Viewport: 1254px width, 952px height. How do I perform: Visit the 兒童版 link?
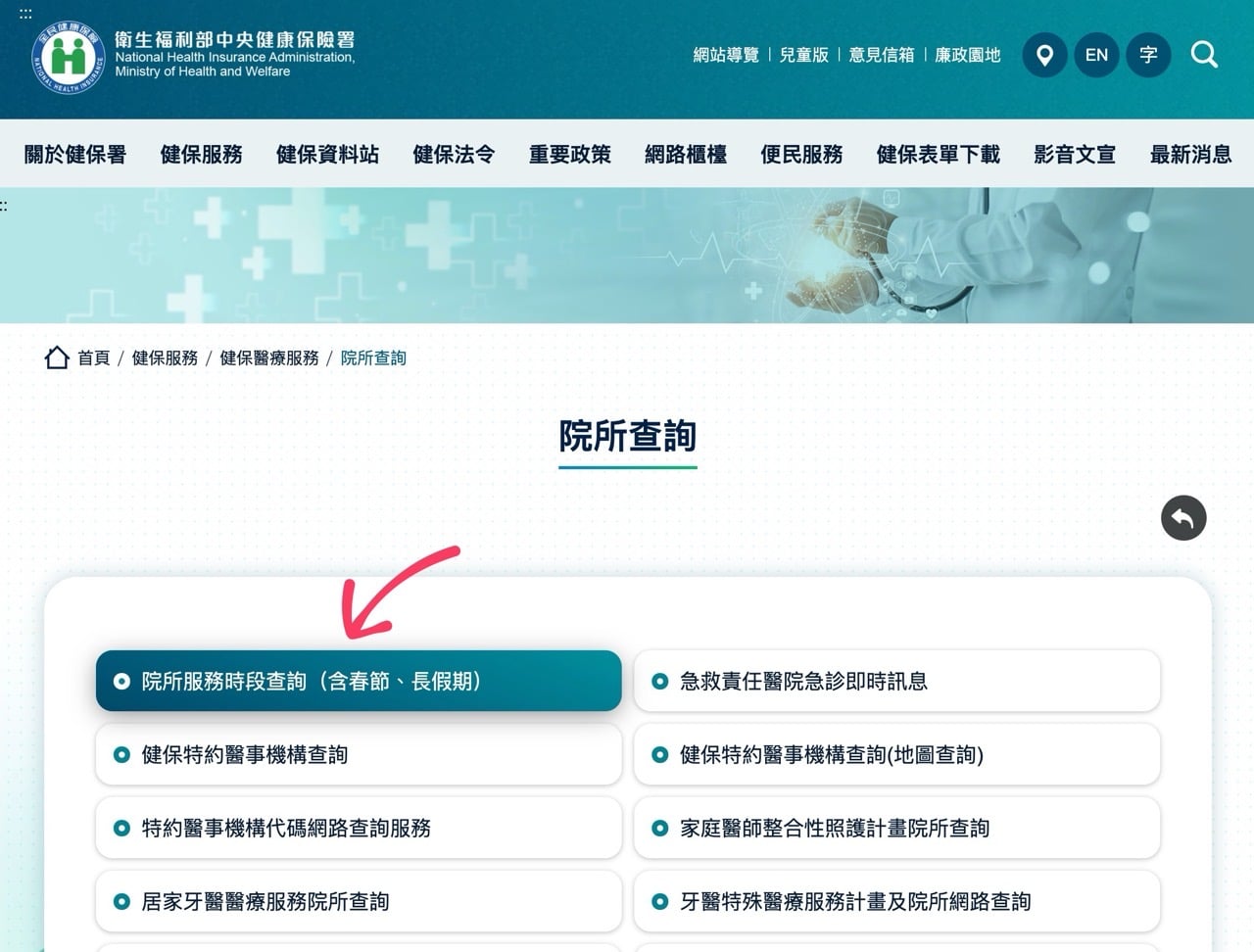pyautogui.click(x=803, y=55)
